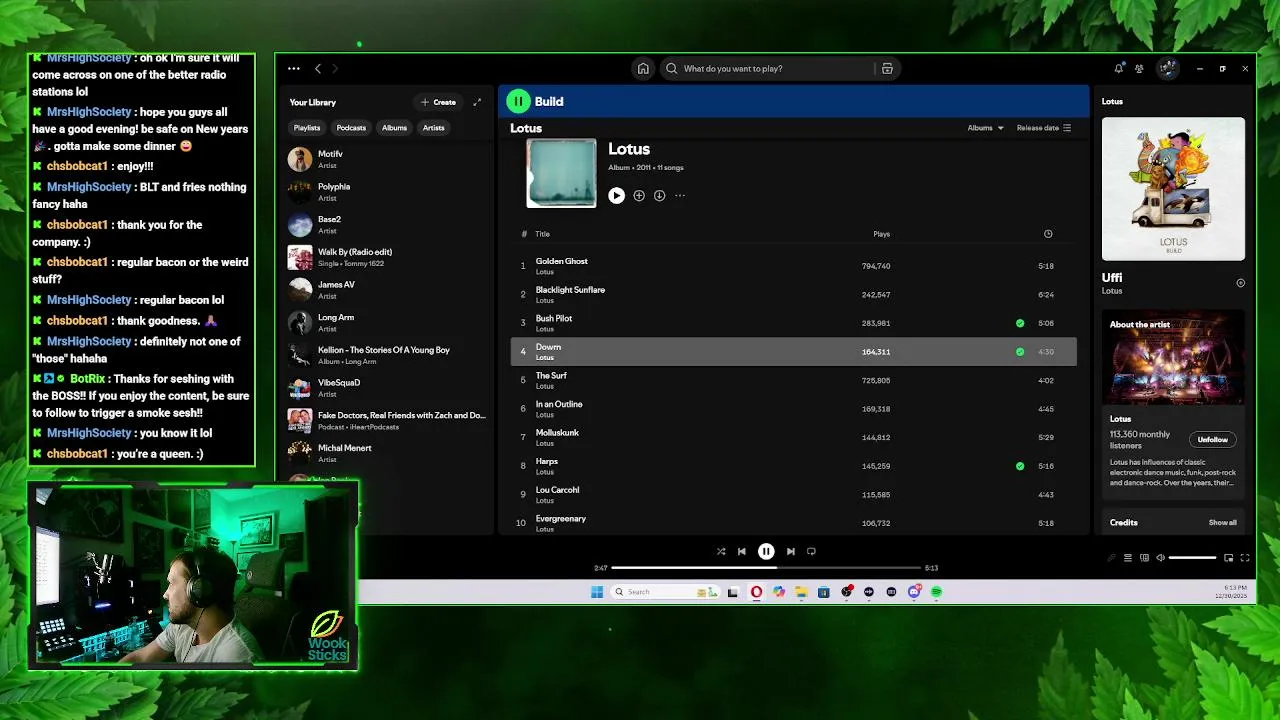The height and width of the screenshot is (720, 1280).
Task: Open James AV artist in library
Action: coord(386,290)
